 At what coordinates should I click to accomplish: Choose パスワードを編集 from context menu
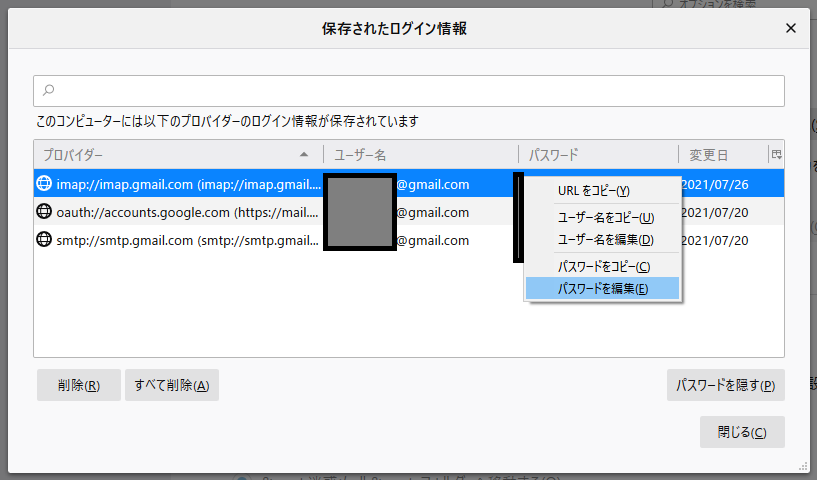[602, 288]
